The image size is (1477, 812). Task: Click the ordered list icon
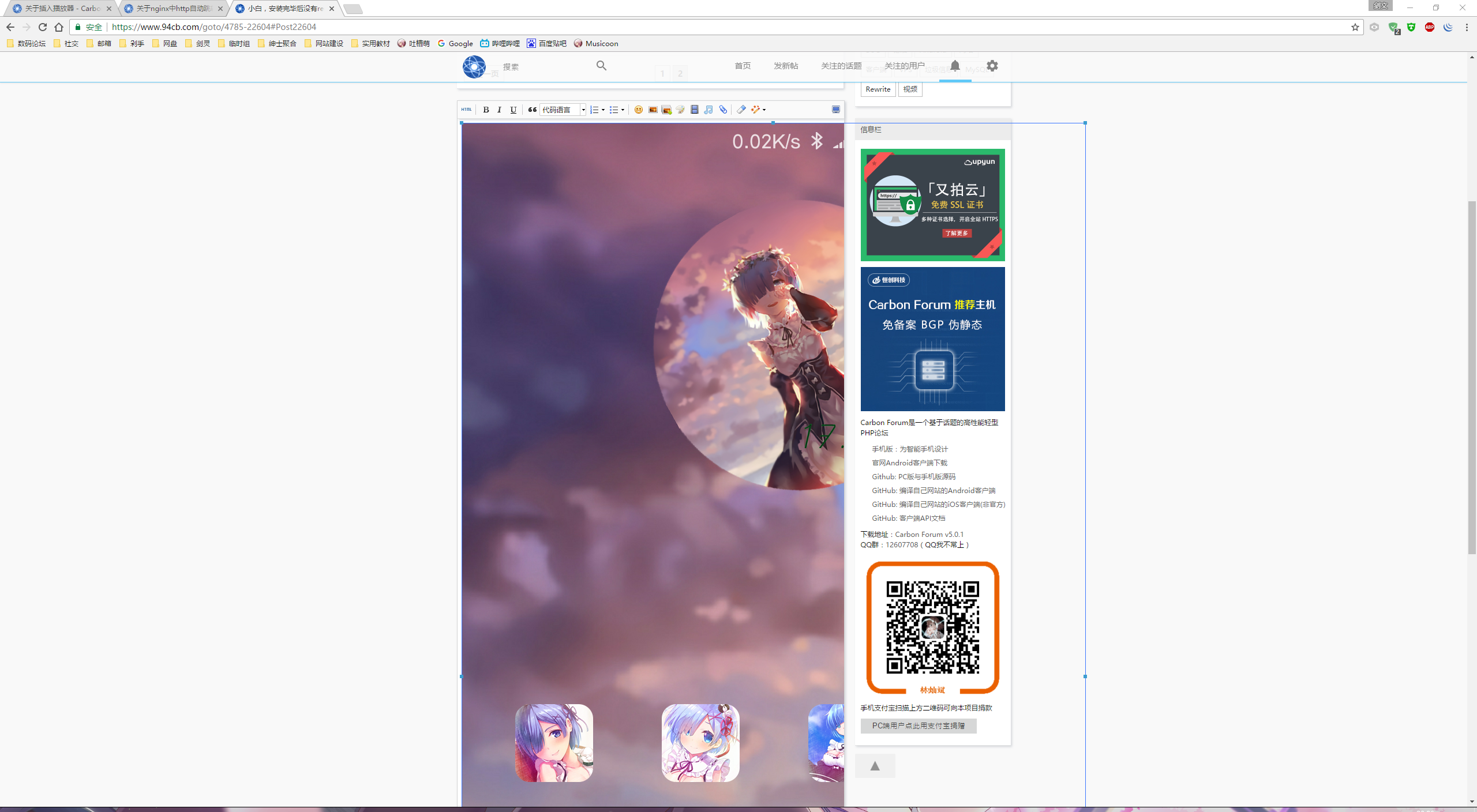tap(594, 110)
